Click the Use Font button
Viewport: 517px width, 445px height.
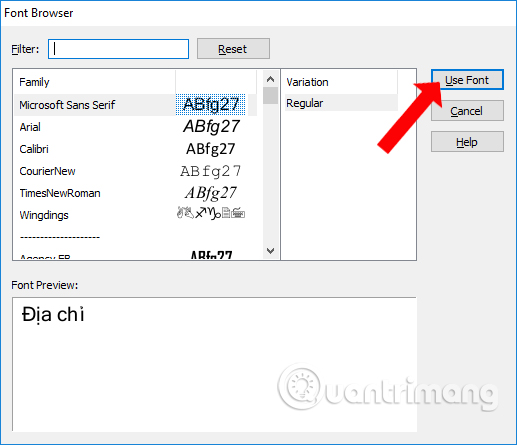(467, 80)
